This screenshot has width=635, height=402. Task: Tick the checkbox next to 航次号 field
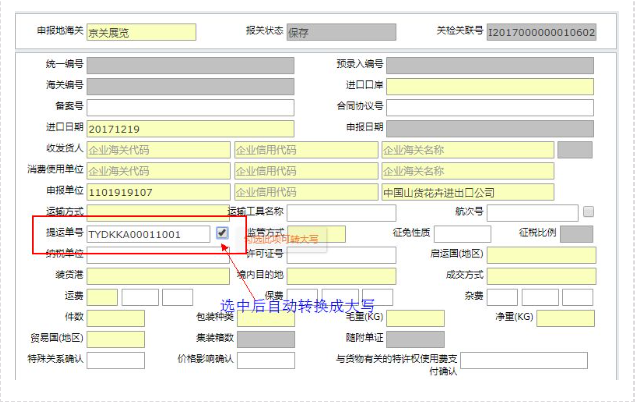click(588, 211)
